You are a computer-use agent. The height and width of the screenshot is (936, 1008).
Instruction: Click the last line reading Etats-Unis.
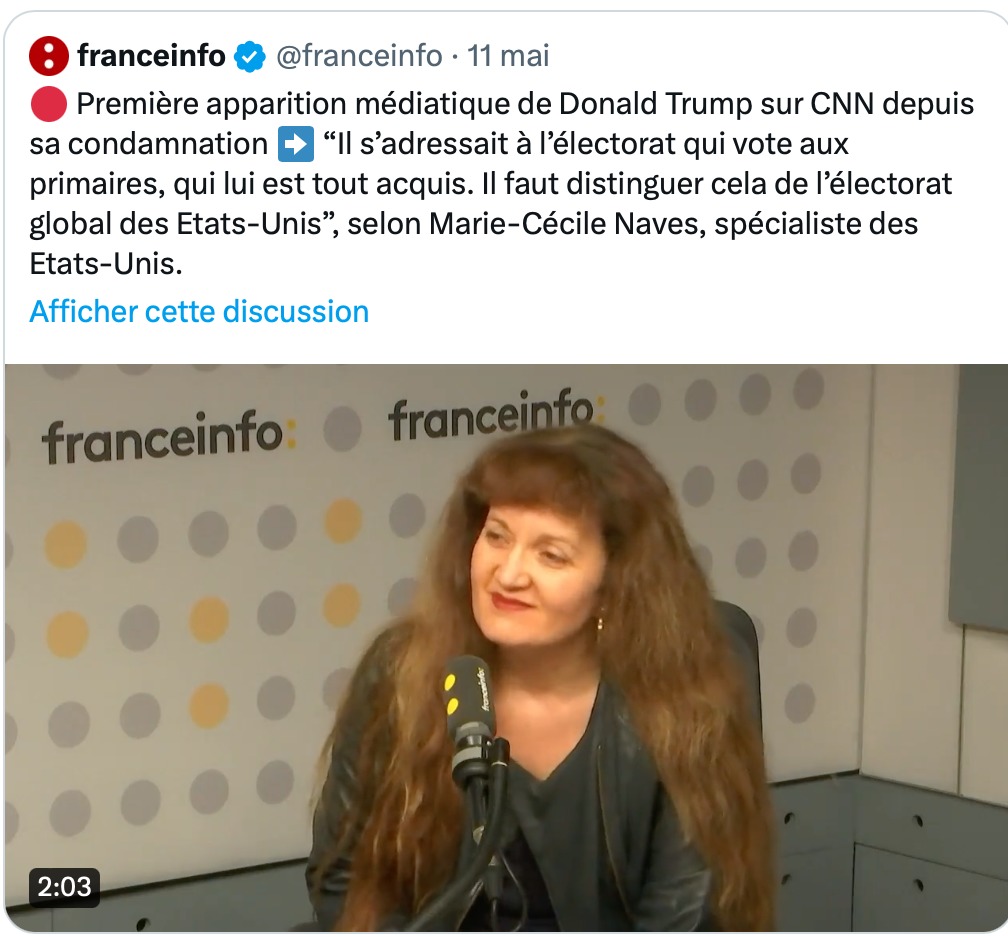click(106, 264)
